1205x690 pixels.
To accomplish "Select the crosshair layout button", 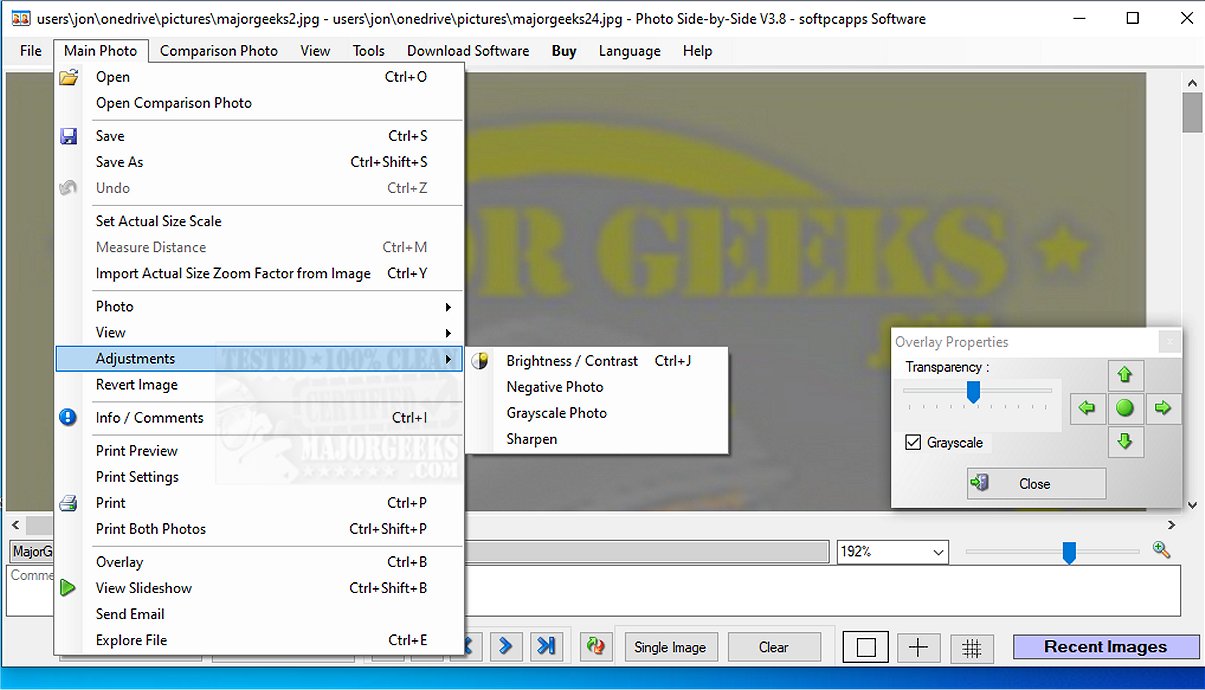I will [918, 648].
